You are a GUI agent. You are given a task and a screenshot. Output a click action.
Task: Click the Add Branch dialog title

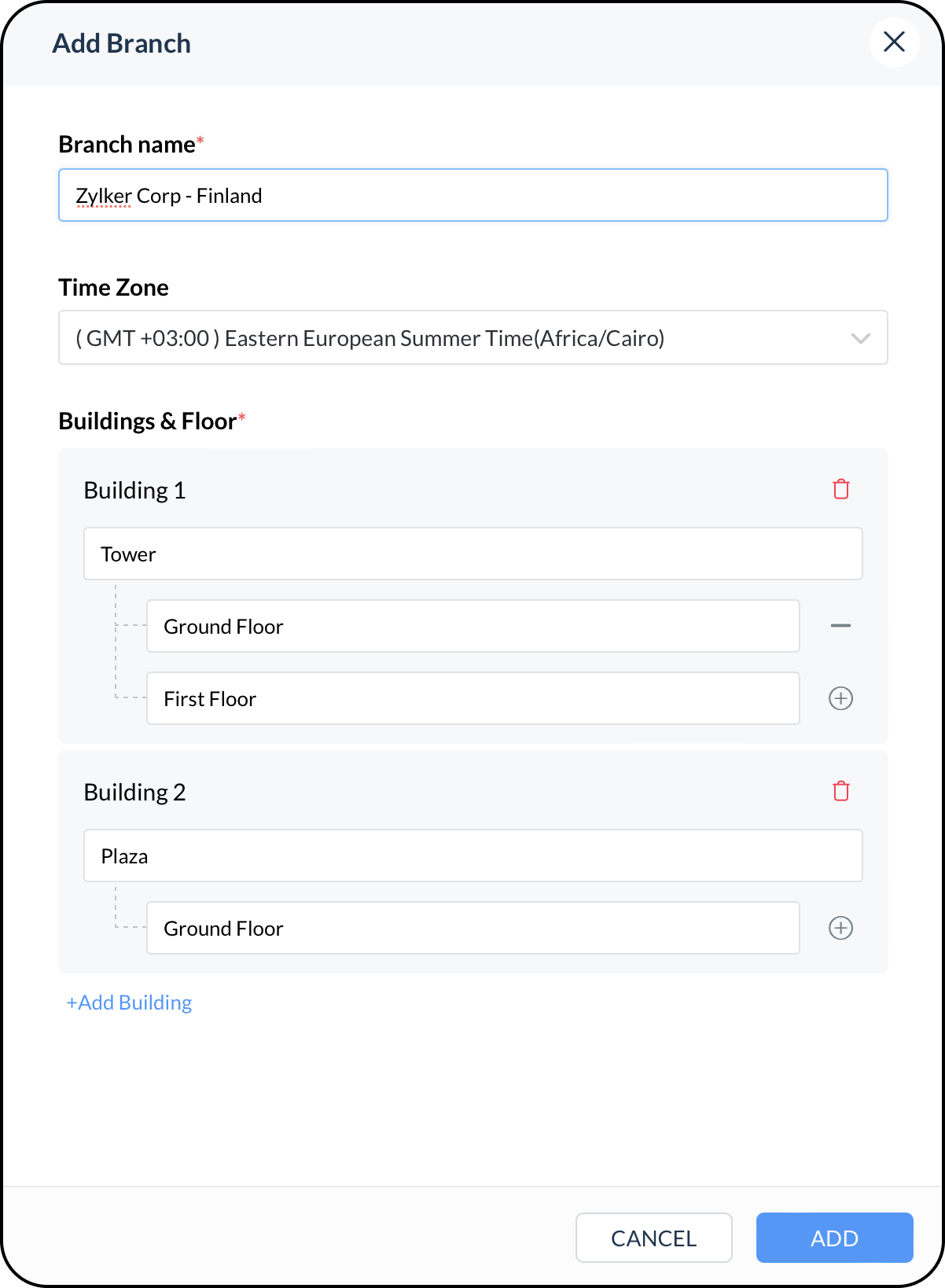click(x=122, y=43)
